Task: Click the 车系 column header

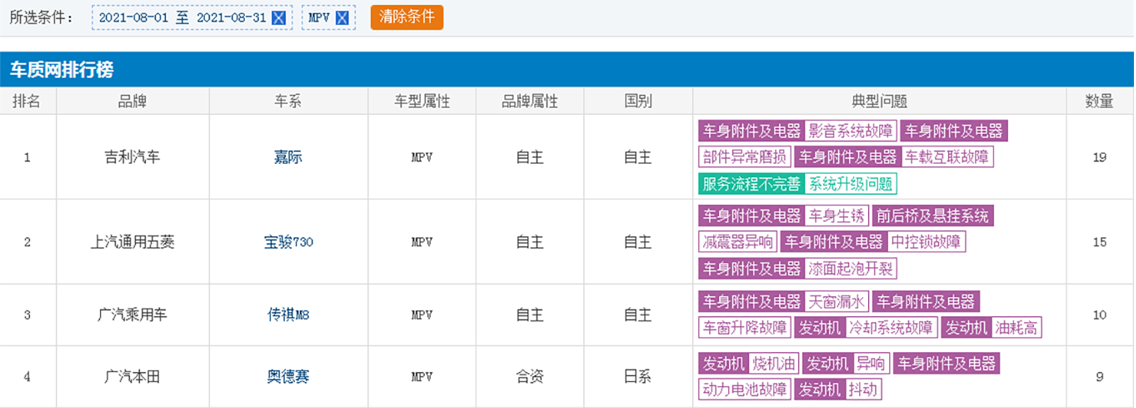Action: [x=288, y=101]
